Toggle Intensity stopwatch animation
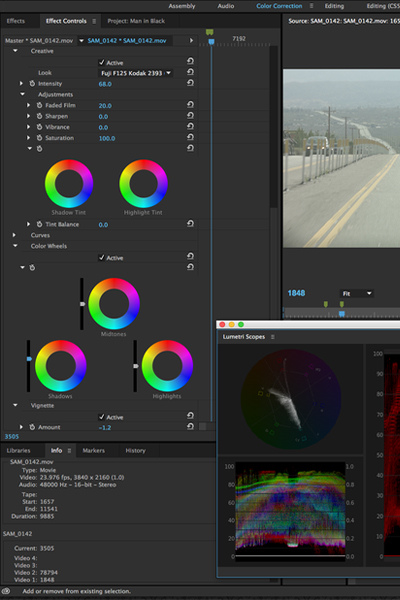The height and width of the screenshot is (600, 400). pos(32,83)
